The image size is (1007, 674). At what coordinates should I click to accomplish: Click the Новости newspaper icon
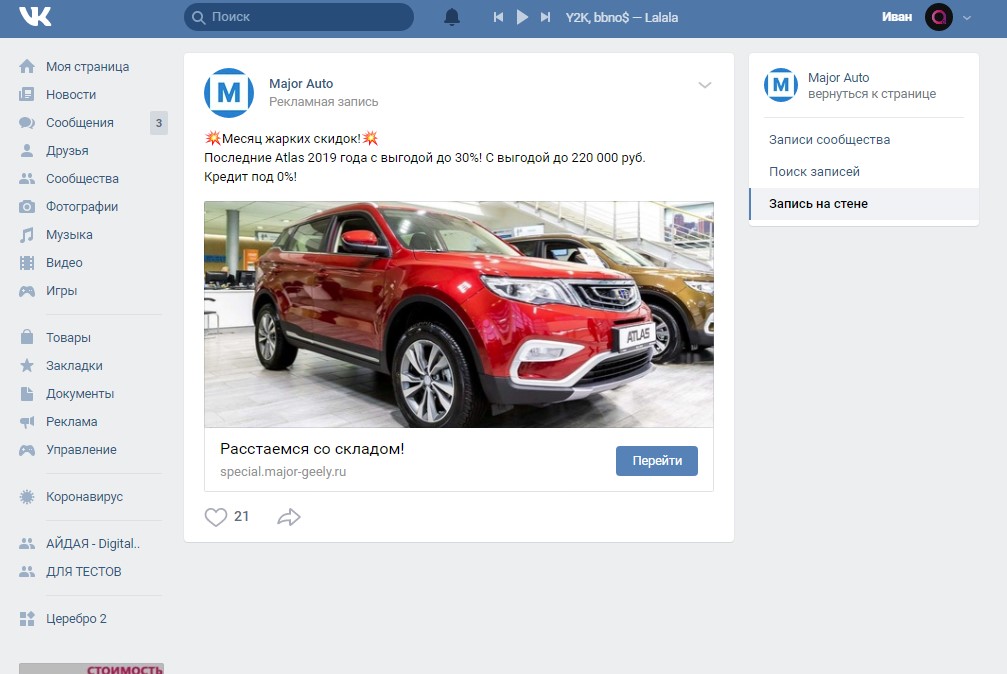[x=27, y=94]
